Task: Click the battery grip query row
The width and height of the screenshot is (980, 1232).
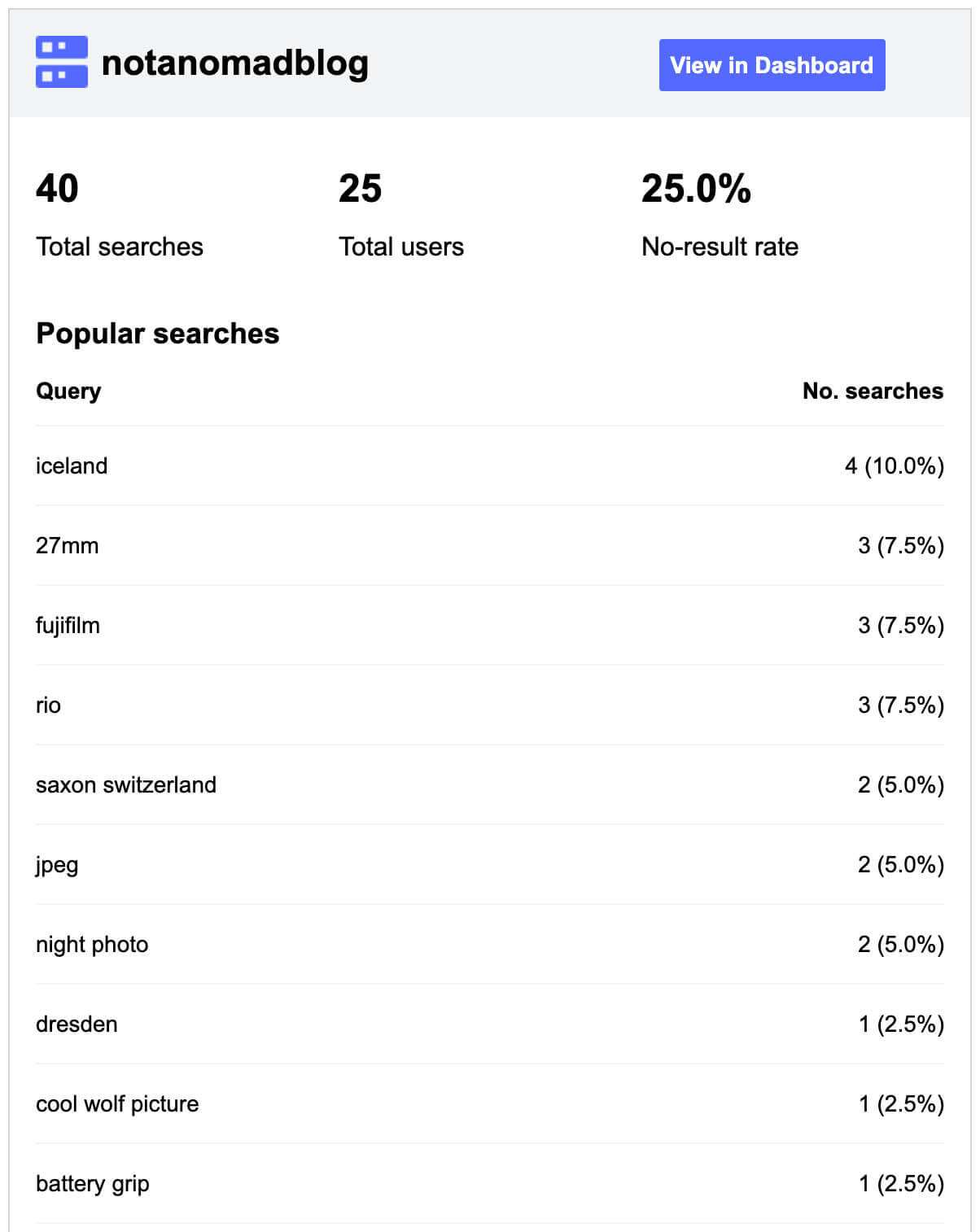Action: click(490, 1183)
